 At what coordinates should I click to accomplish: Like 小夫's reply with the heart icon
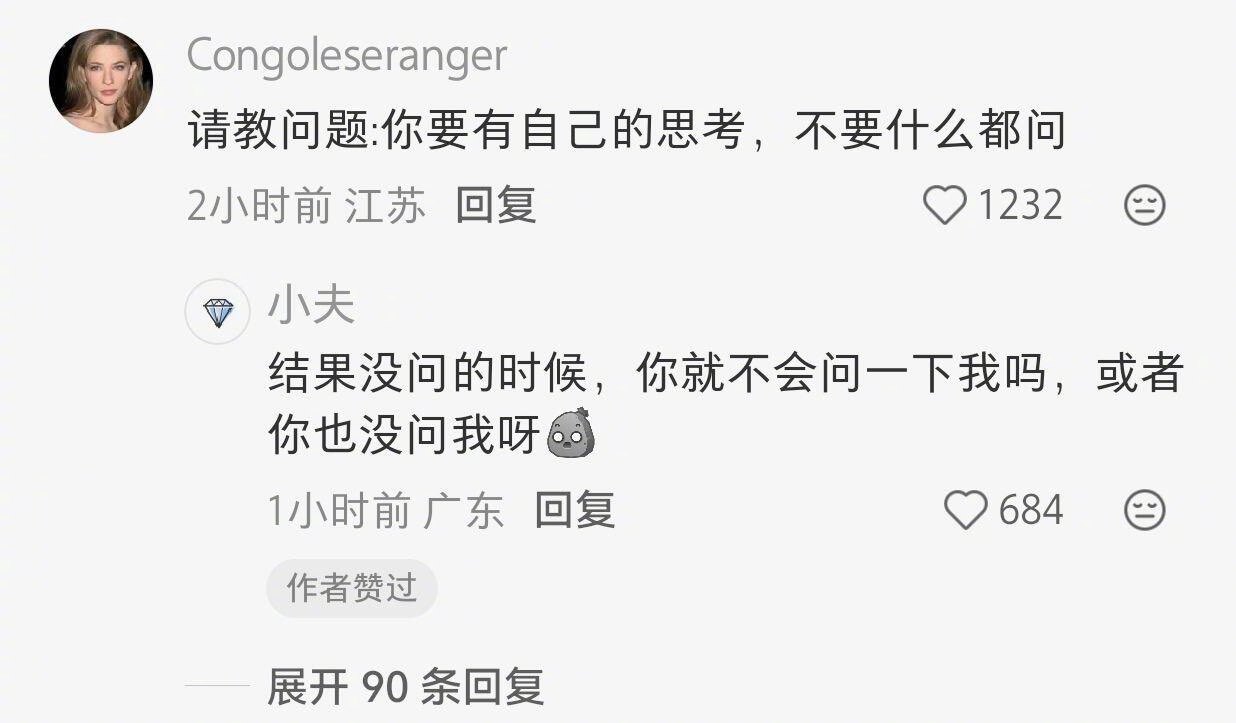click(966, 511)
